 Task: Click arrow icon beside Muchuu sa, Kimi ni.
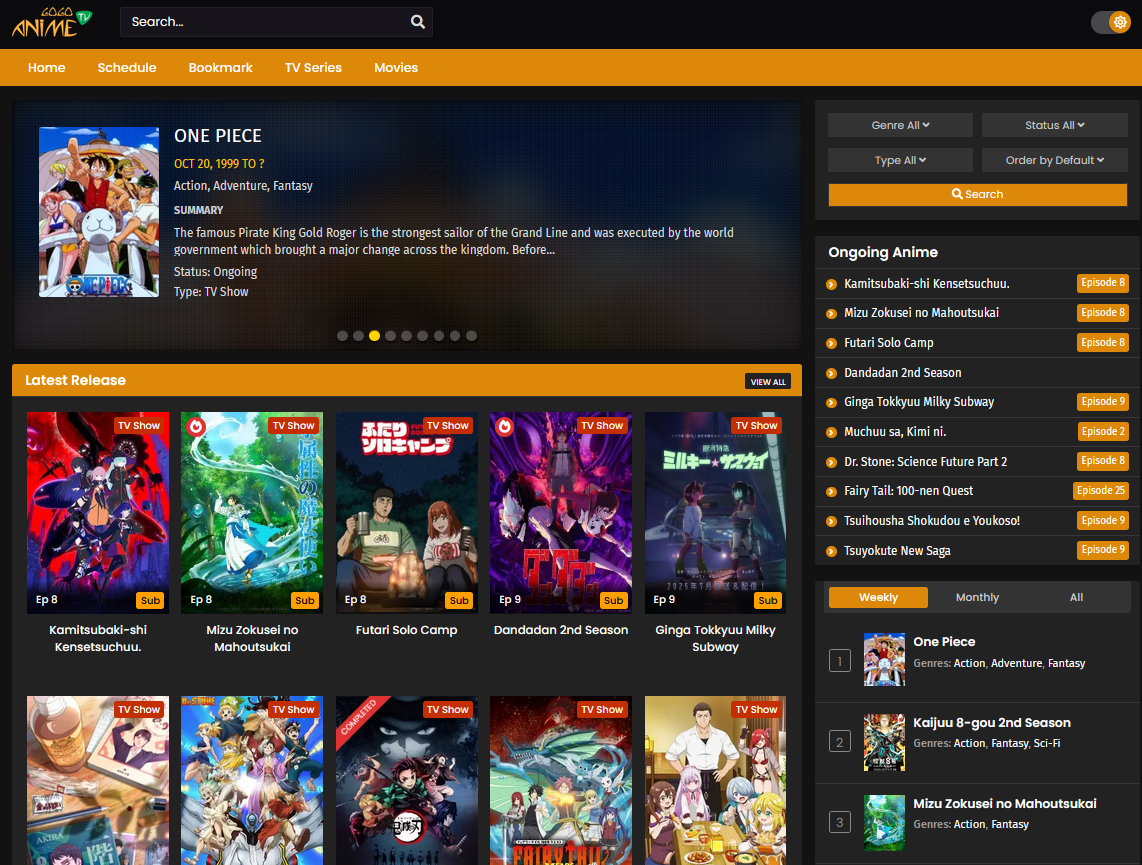tap(831, 432)
